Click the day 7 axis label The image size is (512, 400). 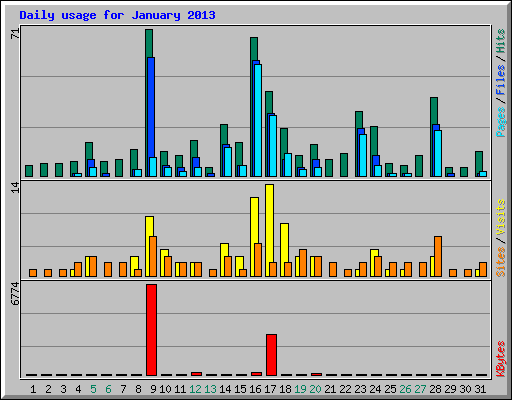click(123, 389)
